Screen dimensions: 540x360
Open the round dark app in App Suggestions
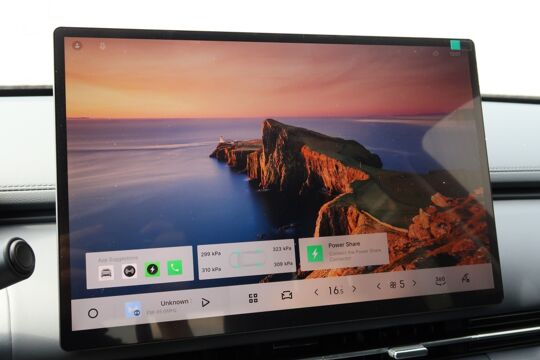click(x=129, y=271)
